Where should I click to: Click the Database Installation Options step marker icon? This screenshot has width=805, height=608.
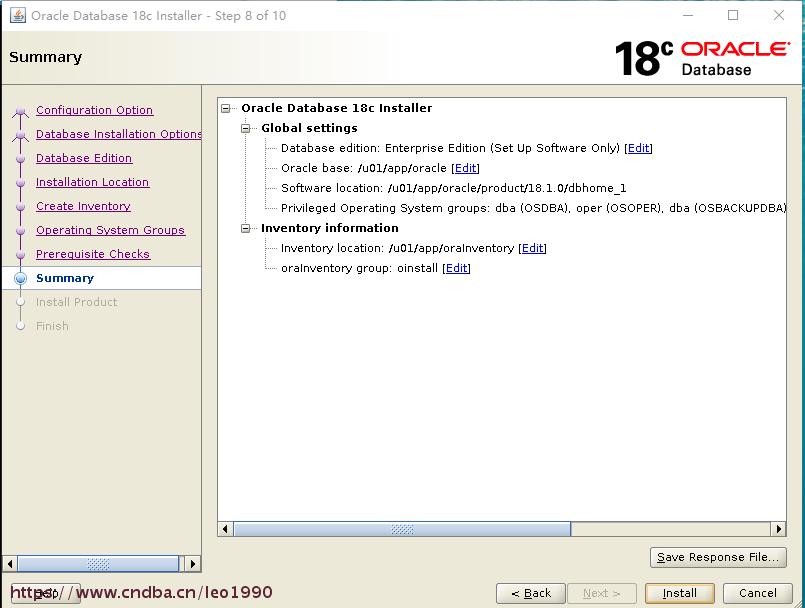coord(21,135)
